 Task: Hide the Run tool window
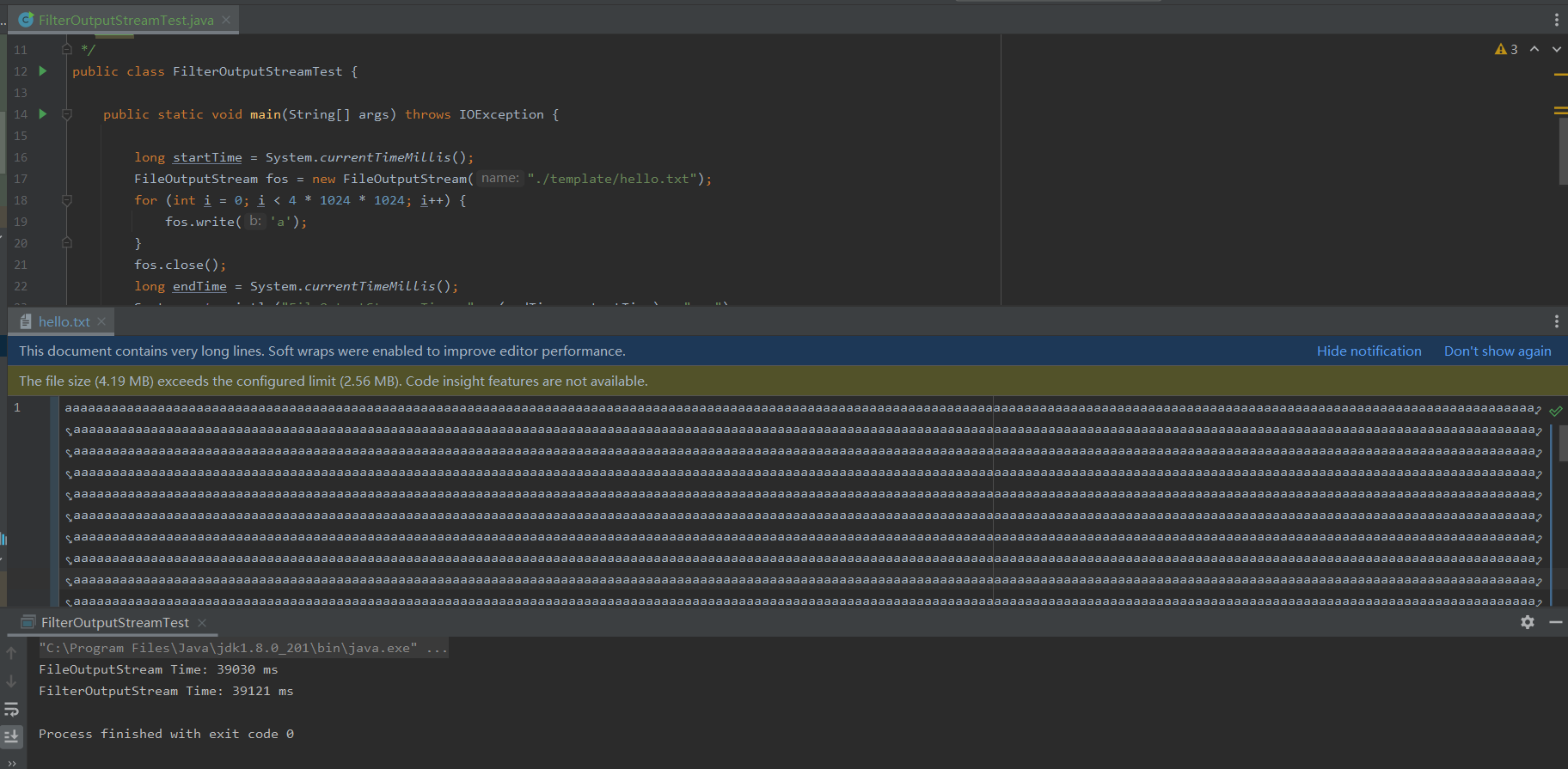[x=1556, y=622]
